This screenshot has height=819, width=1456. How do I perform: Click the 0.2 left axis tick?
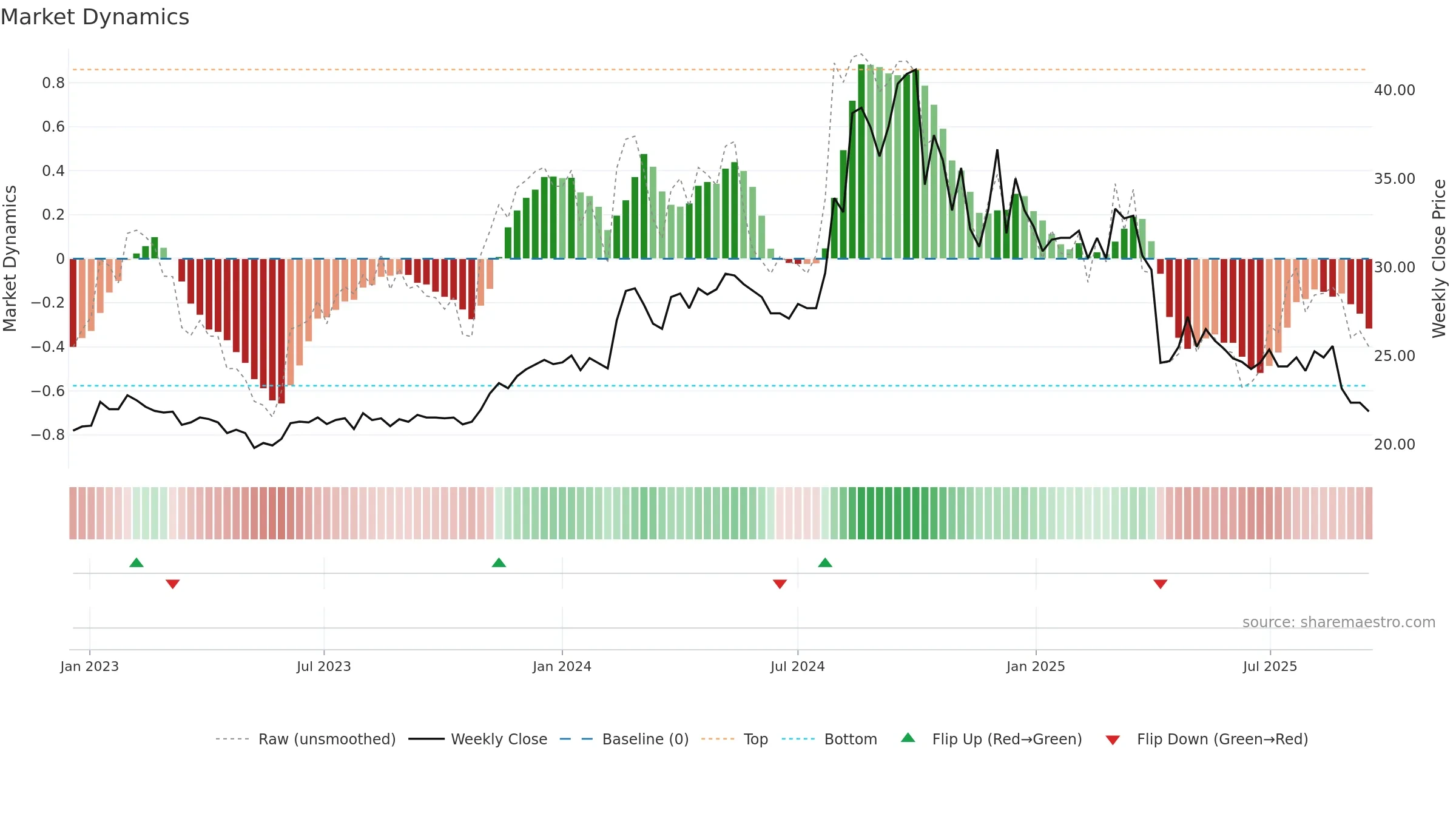pyautogui.click(x=53, y=214)
